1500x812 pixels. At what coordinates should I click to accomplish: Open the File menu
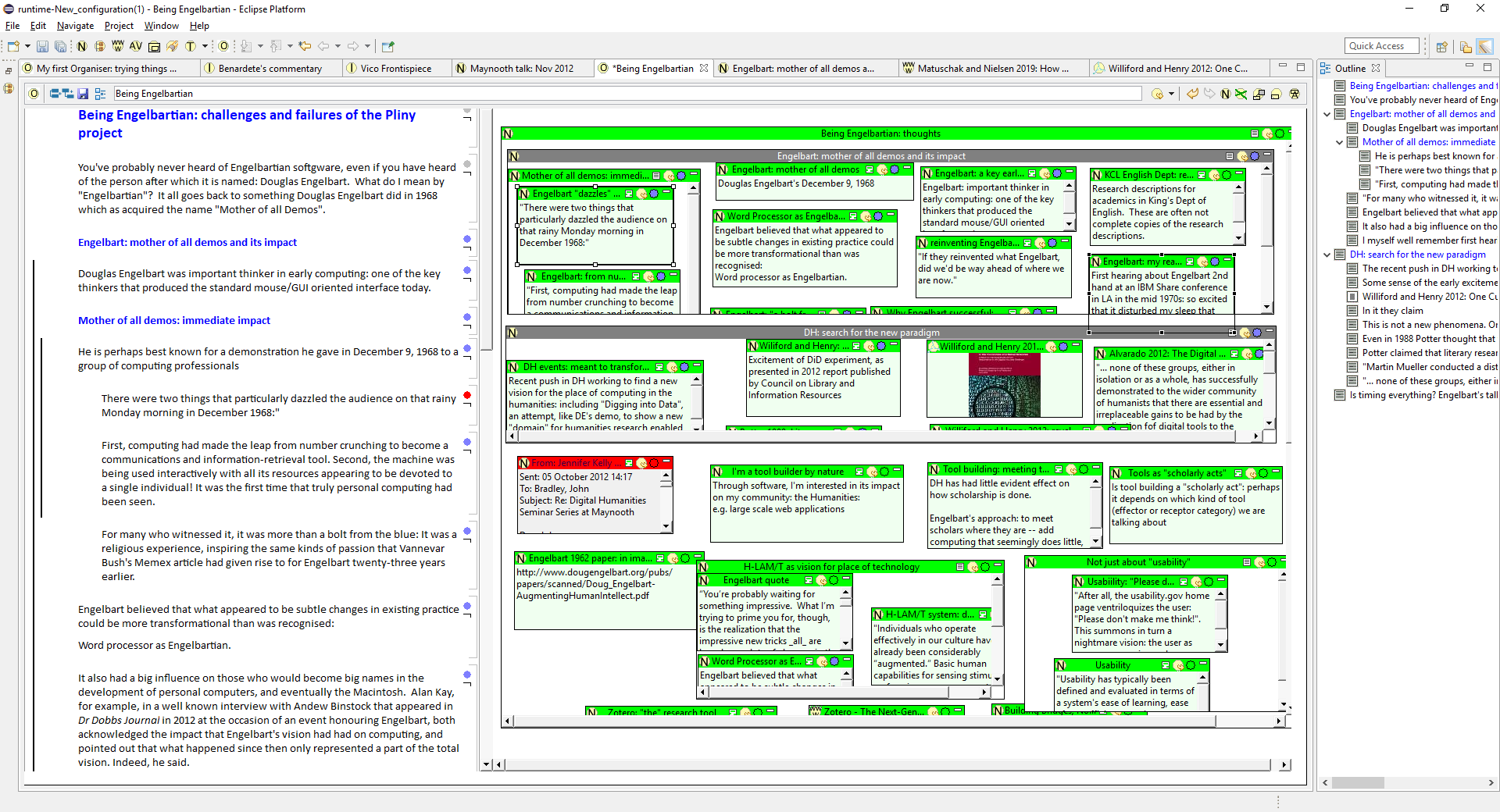click(12, 26)
